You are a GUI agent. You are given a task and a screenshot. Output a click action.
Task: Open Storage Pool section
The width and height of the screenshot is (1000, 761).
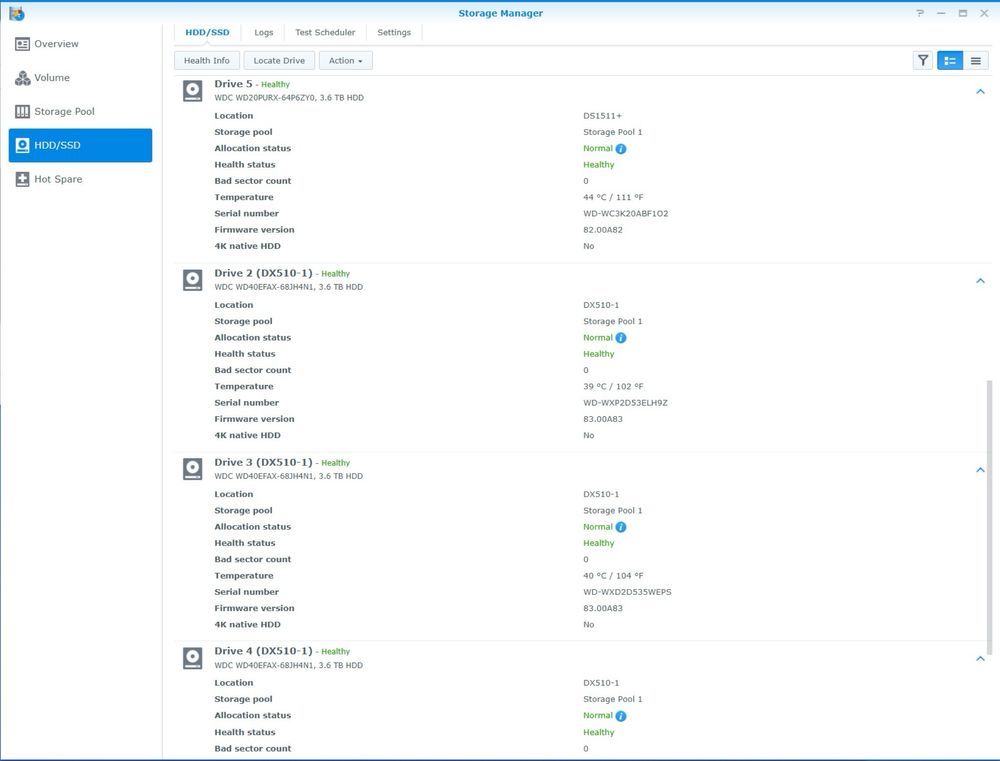(x=80, y=112)
